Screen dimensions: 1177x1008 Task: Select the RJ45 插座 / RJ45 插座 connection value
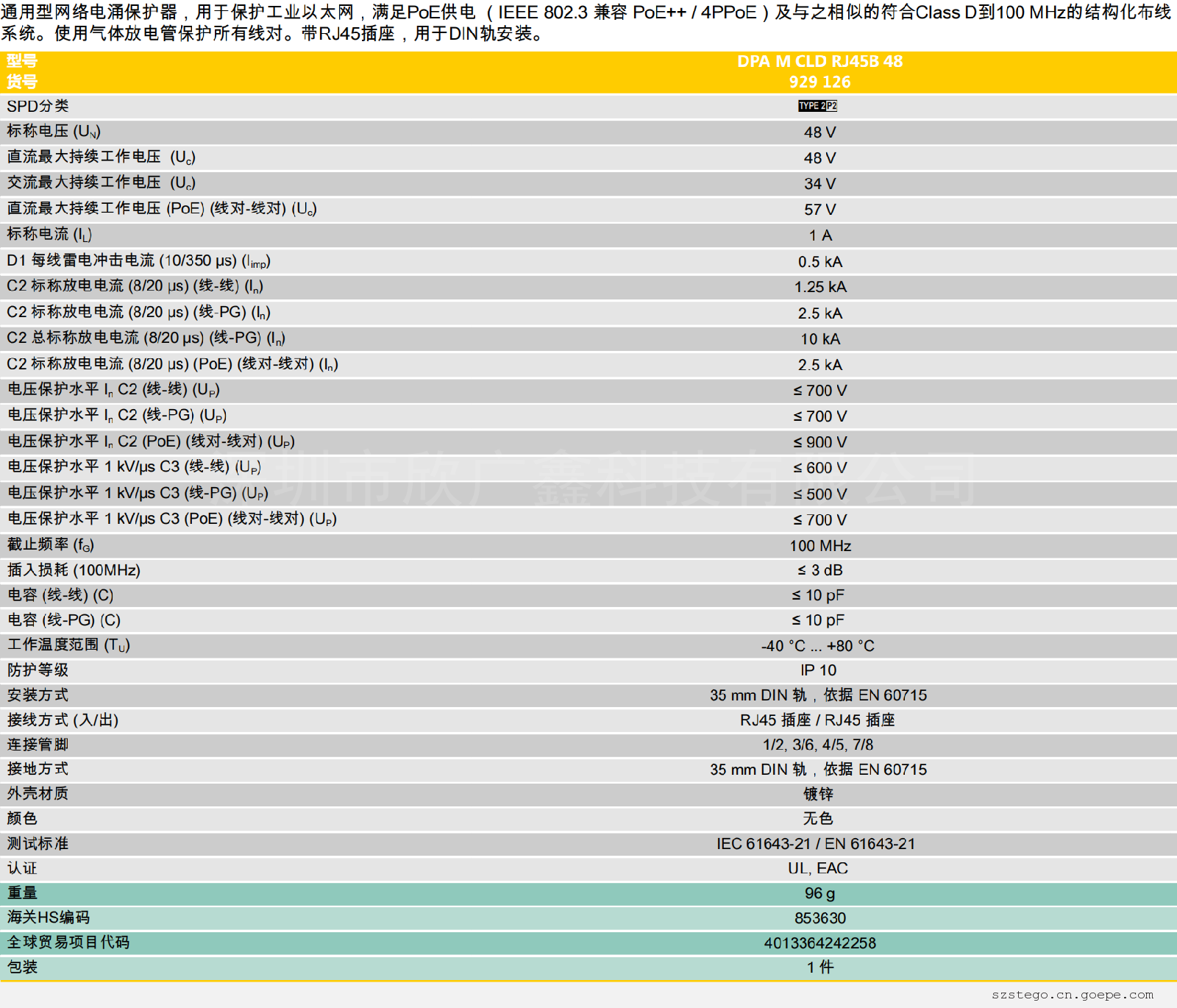[x=817, y=720]
